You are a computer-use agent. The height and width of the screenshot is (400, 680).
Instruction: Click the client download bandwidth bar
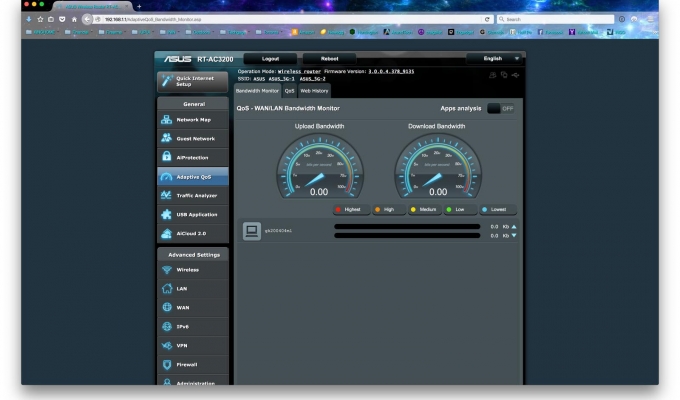(x=407, y=236)
